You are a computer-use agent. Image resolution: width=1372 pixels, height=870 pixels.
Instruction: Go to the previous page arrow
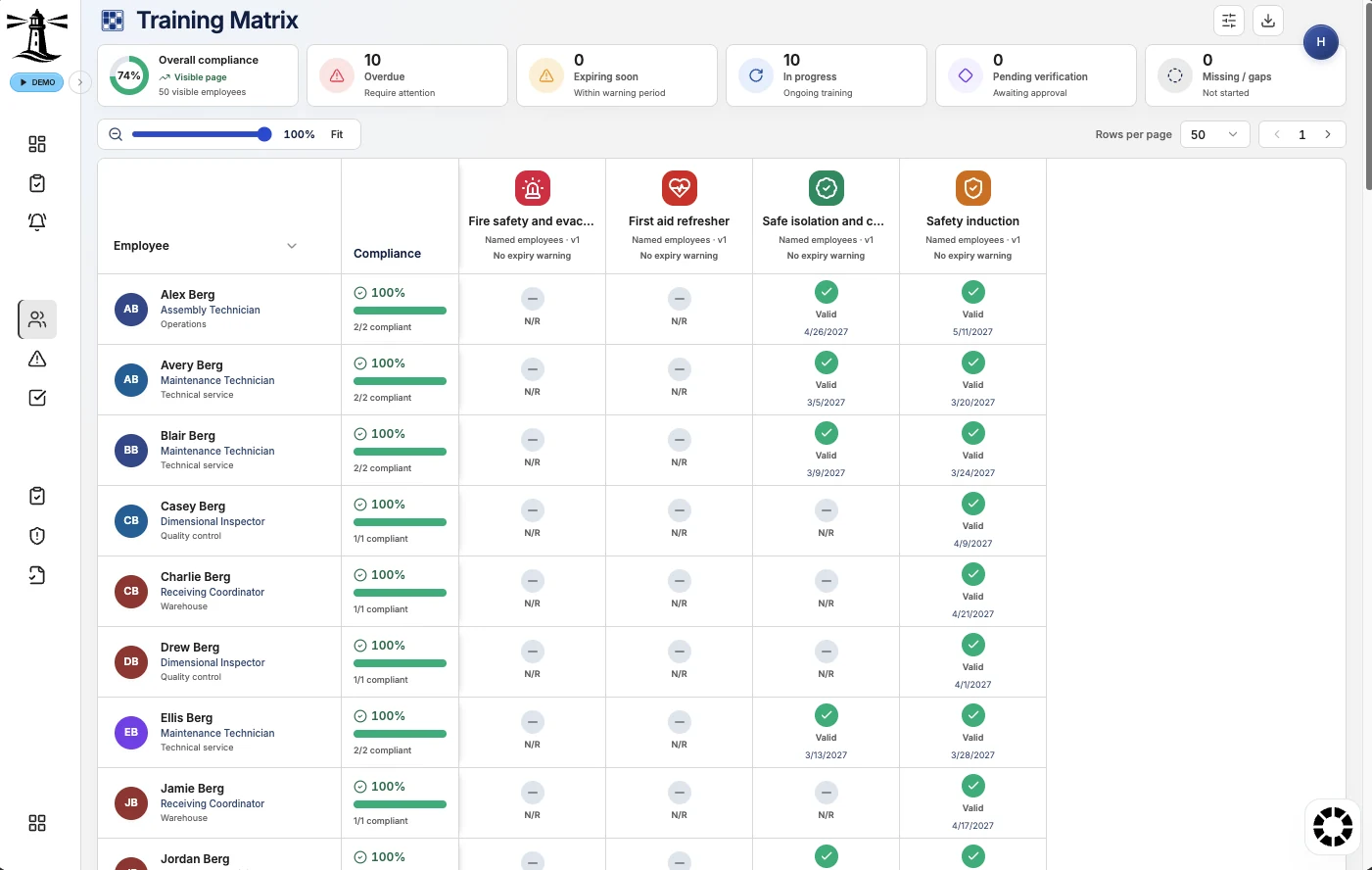1277,134
